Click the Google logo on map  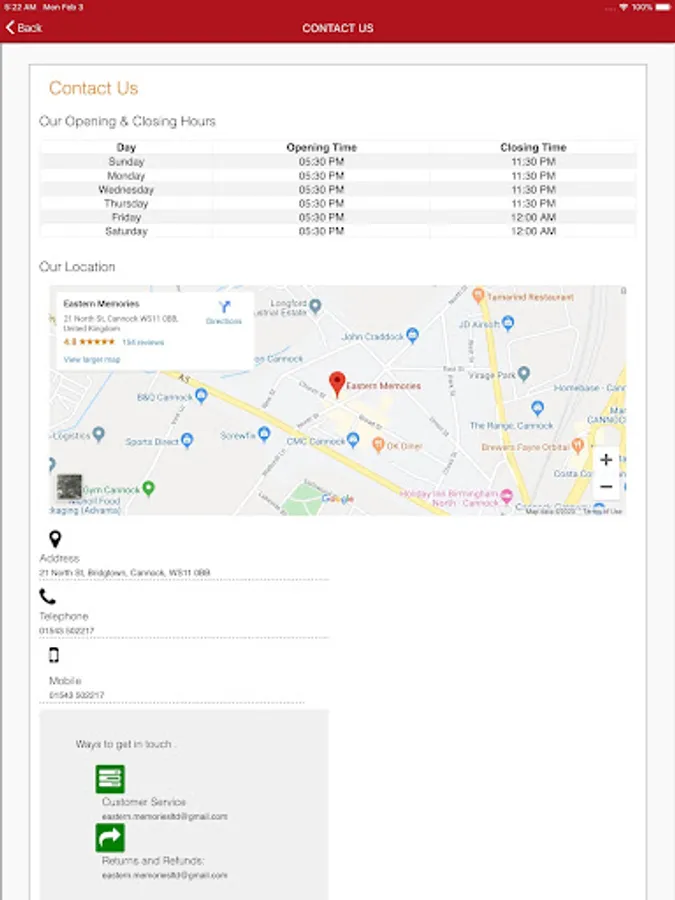click(x=338, y=499)
